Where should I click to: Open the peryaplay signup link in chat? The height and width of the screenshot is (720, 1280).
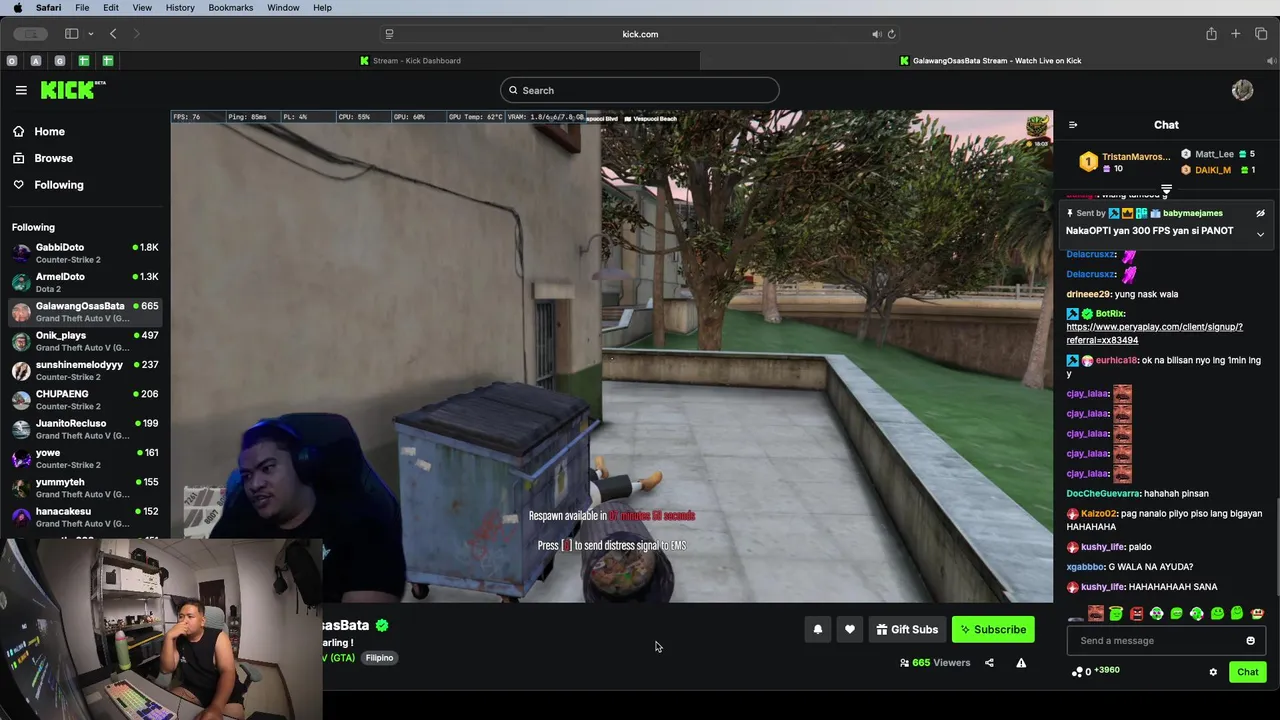point(1154,333)
